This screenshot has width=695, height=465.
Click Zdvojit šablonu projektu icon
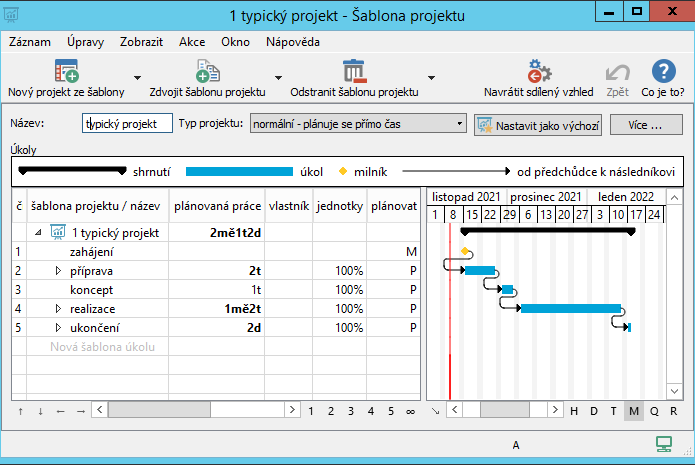pos(207,72)
